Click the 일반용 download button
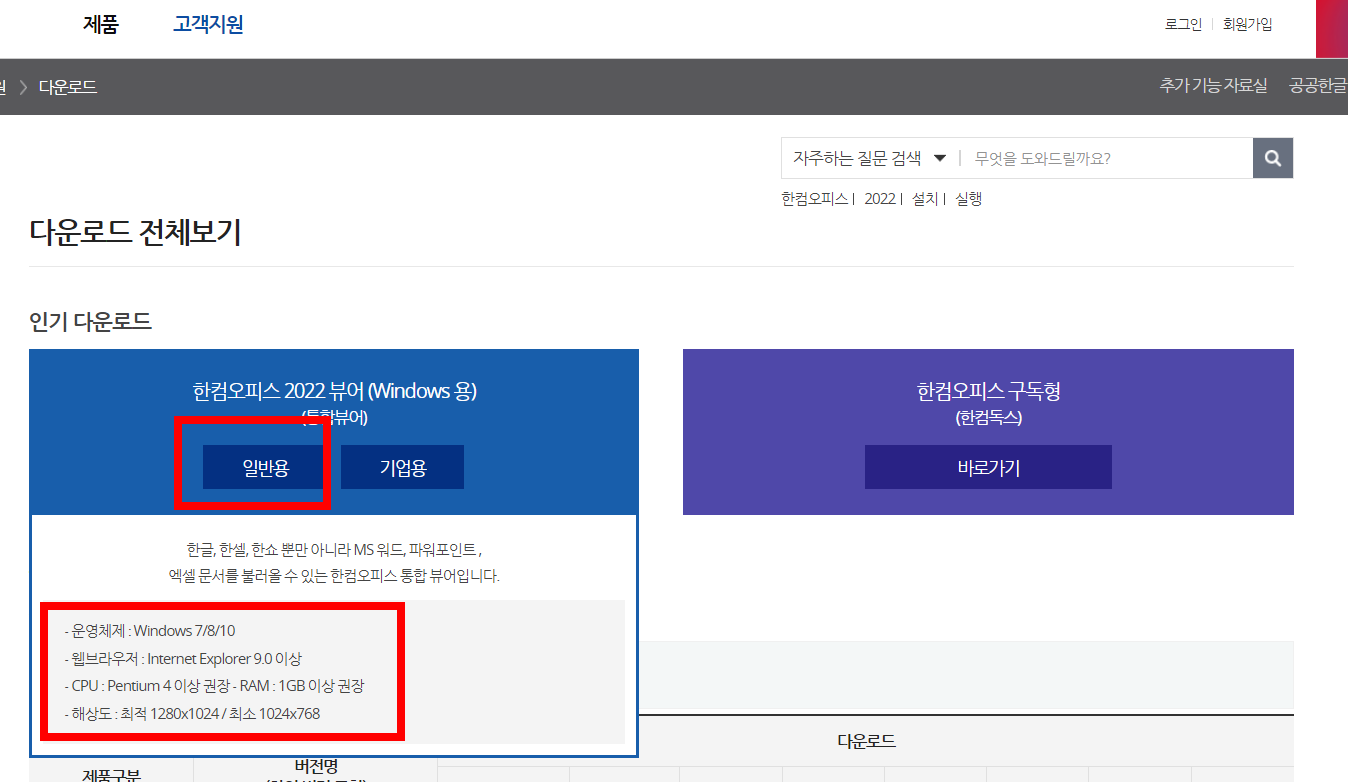Screen dimensions: 1348x782 [263, 466]
